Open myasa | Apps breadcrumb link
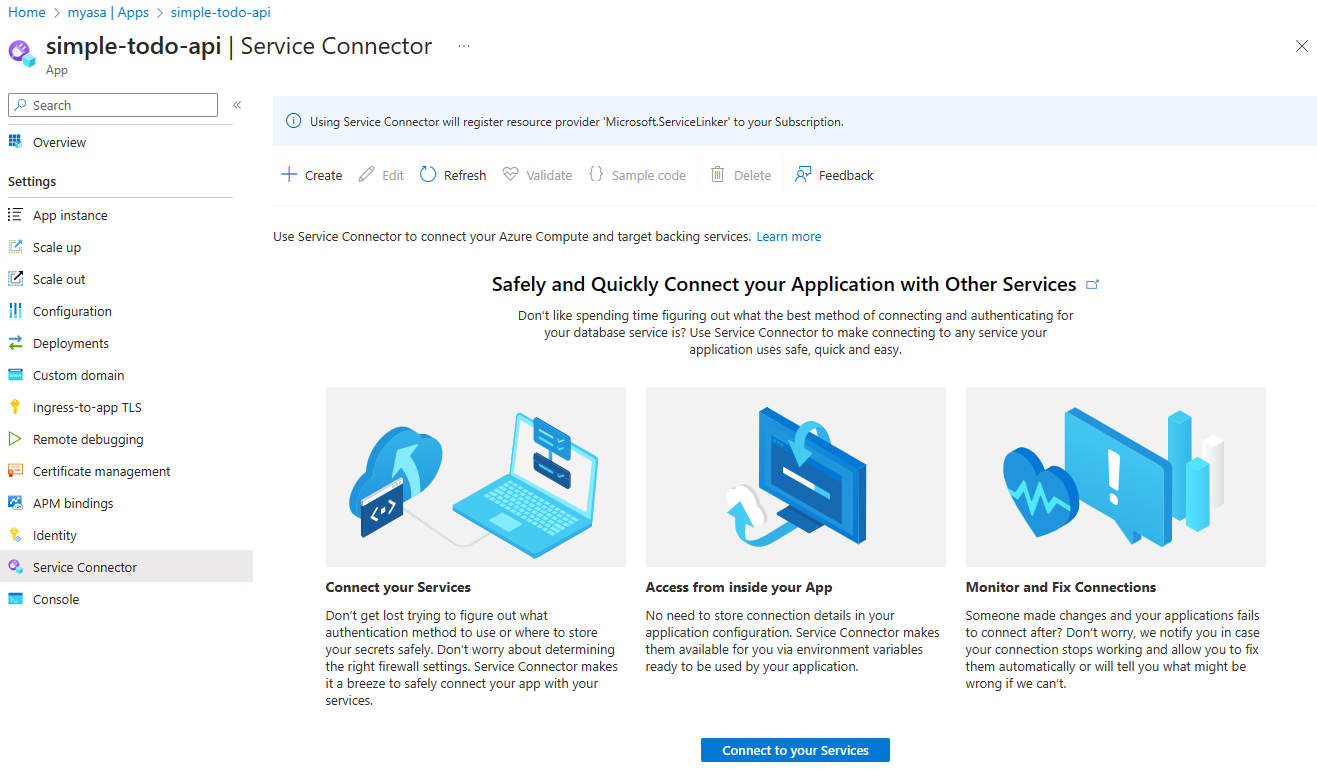Screen dimensions: 1317x772 click(x=108, y=12)
